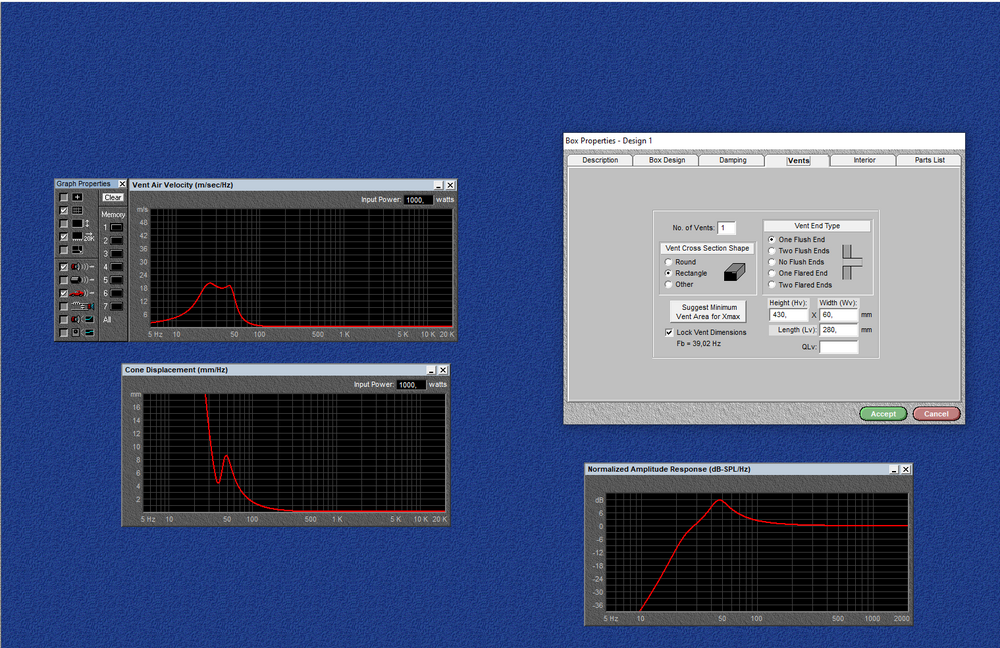This screenshot has width=1000, height=648.
Task: Uncheck Lock Vent Dimensions
Action: (x=669, y=332)
